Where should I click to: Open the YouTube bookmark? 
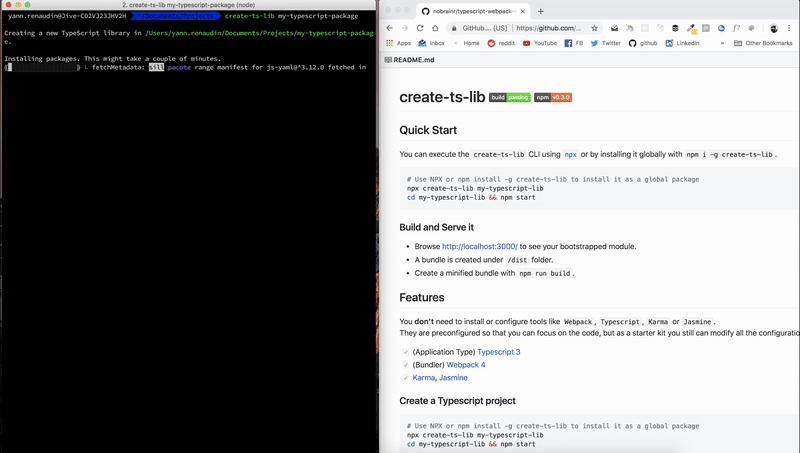pyautogui.click(x=540, y=43)
